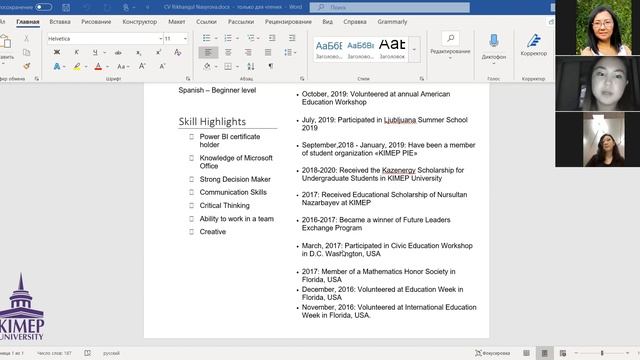Click the bulleted list icon

click(207, 38)
